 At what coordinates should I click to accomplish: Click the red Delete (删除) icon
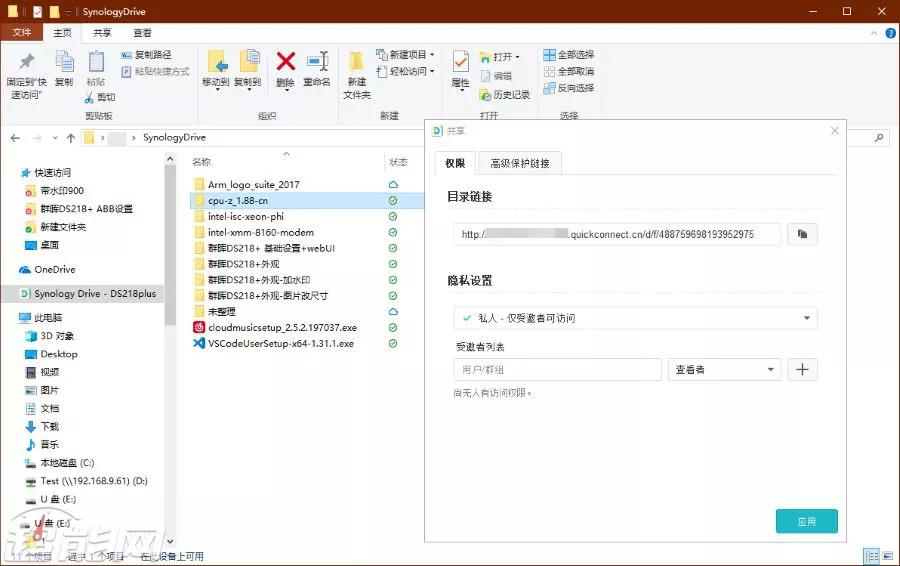coord(285,61)
